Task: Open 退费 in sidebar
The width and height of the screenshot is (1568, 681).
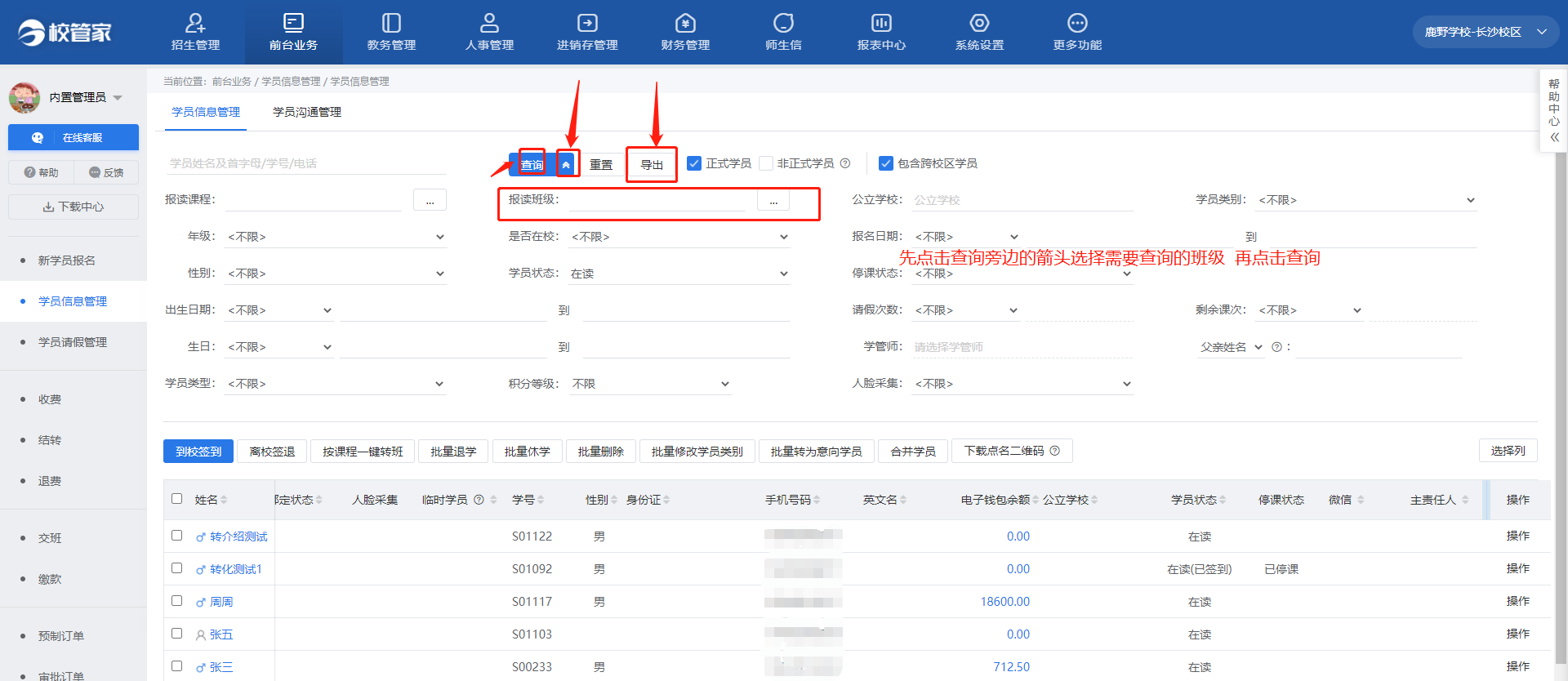Action: tap(50, 481)
